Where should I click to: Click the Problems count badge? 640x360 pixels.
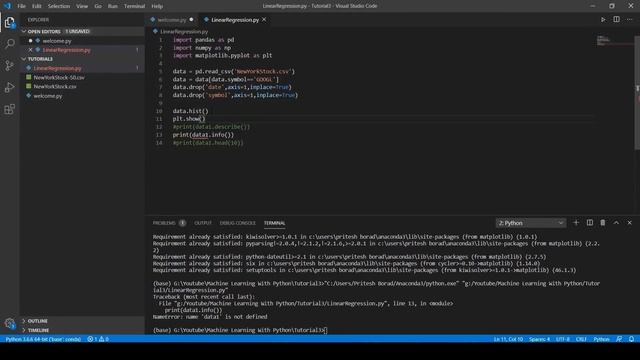182,223
